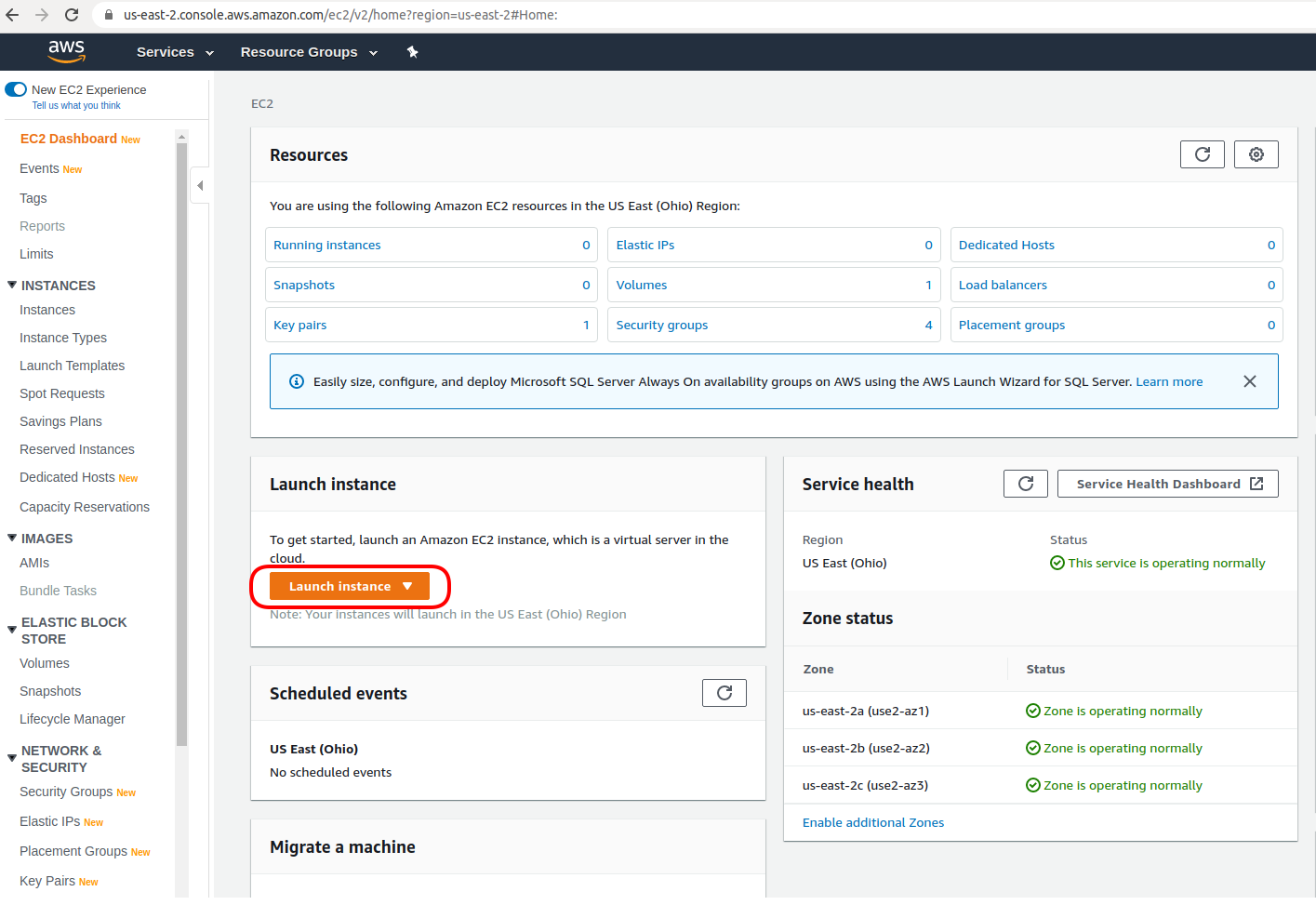Open the Resource Groups dropdown
This screenshot has height=905, width=1316.
[x=309, y=52]
